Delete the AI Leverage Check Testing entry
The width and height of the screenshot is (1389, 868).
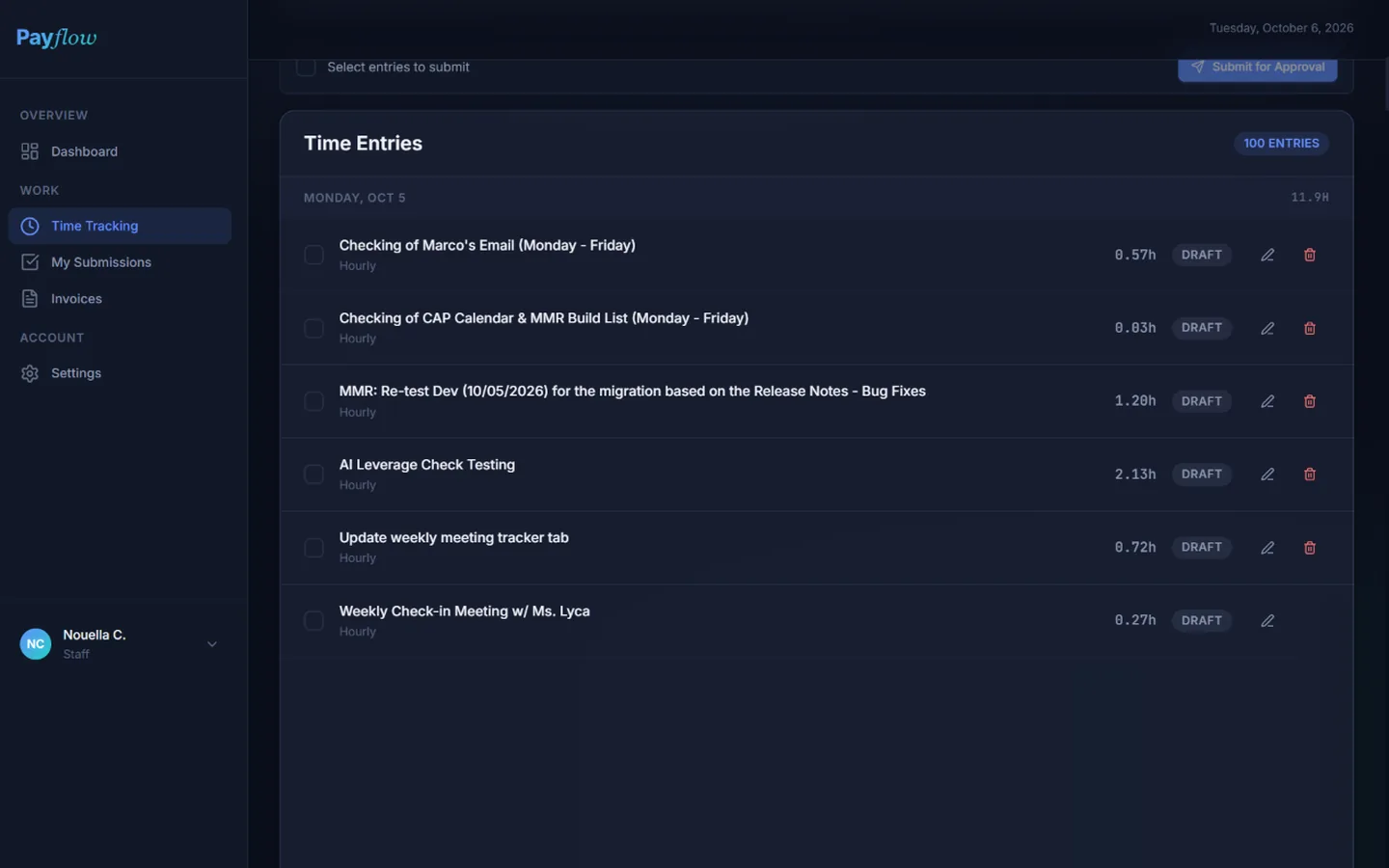click(1310, 475)
